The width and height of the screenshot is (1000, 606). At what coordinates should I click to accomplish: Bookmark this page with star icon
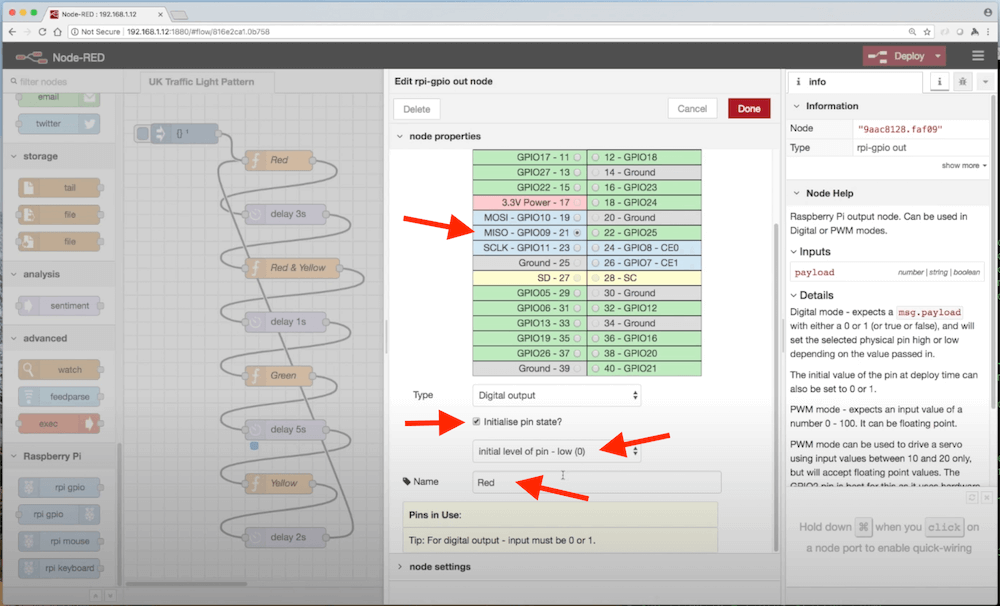[x=927, y=31]
